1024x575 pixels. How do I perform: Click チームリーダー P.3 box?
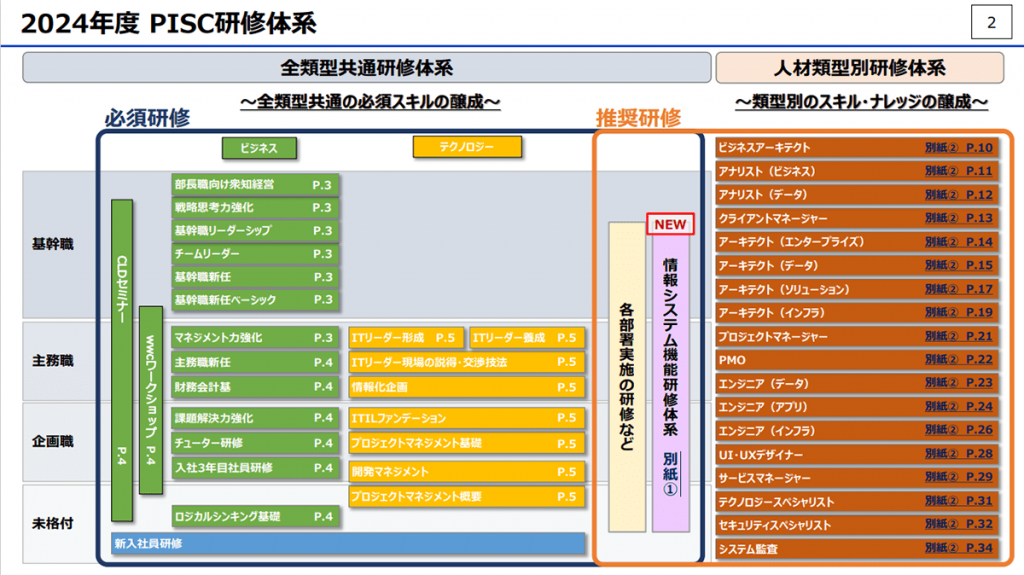pos(255,254)
